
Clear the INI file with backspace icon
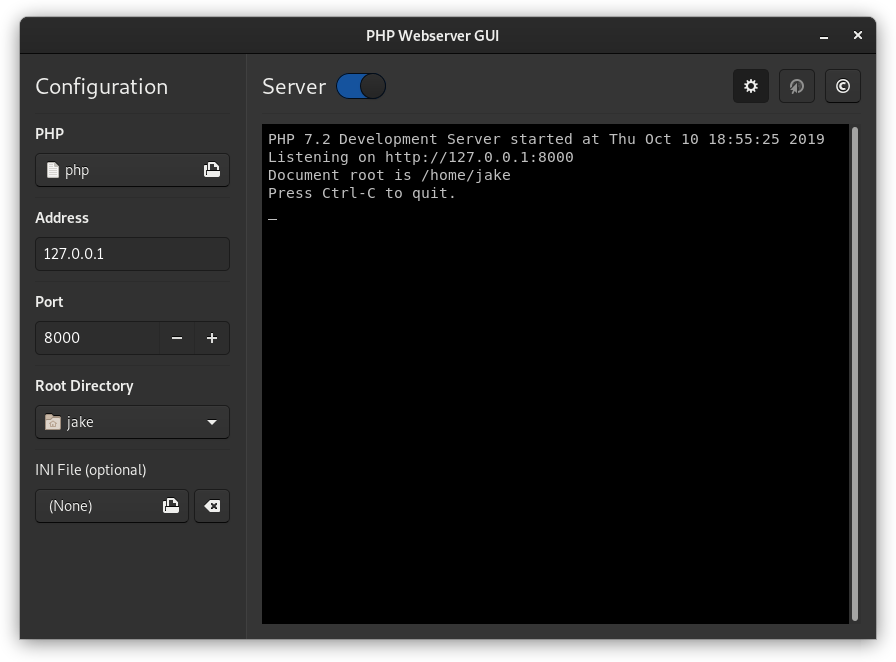point(212,506)
